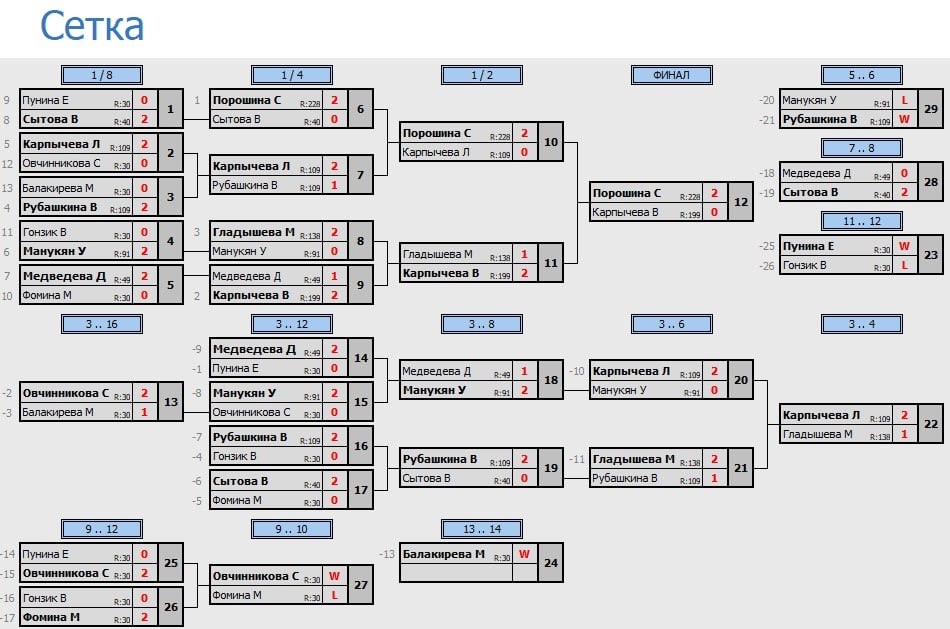
Task: Click match number 12 box in final
Action: tap(740, 202)
